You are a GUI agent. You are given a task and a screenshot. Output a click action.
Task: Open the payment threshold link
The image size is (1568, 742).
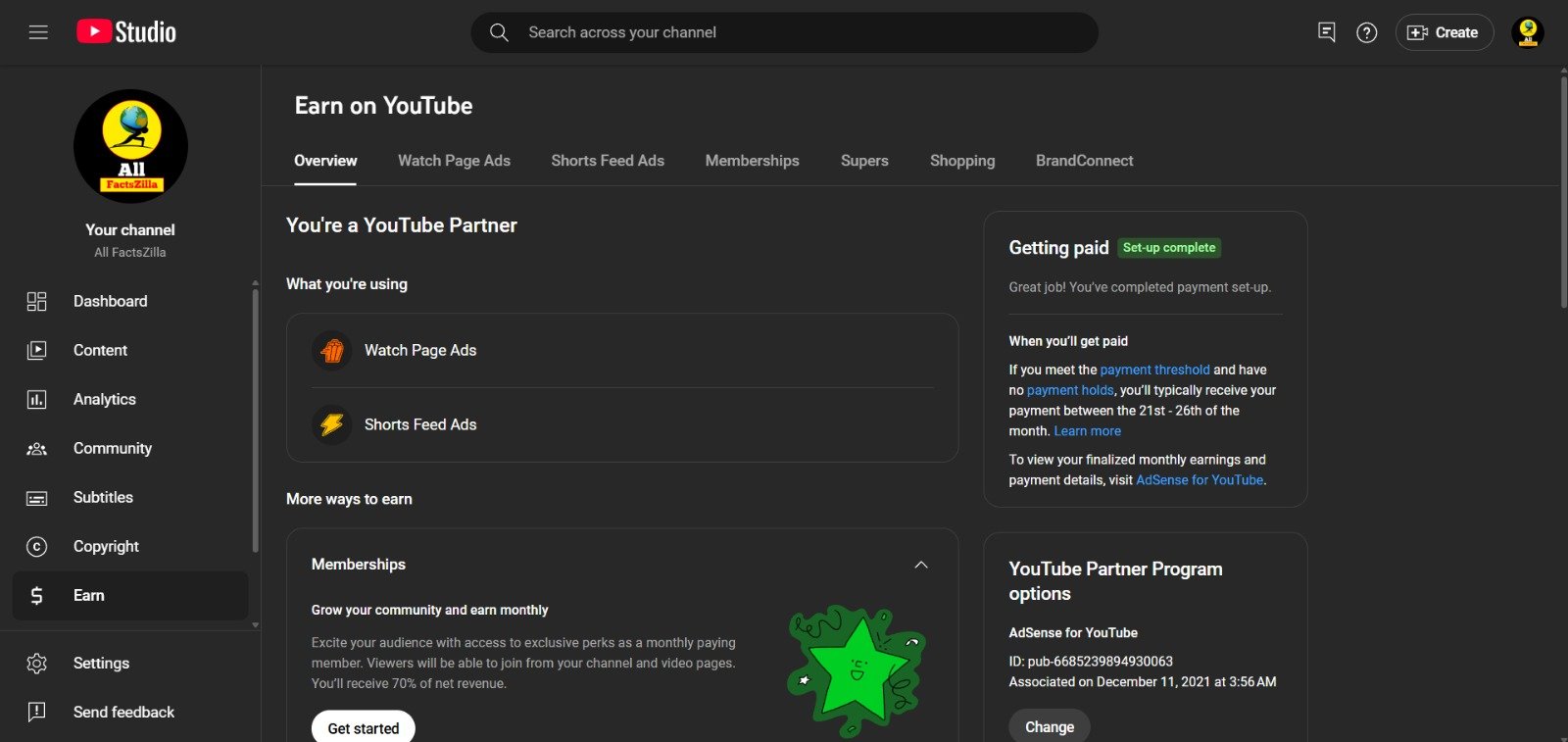1154,370
